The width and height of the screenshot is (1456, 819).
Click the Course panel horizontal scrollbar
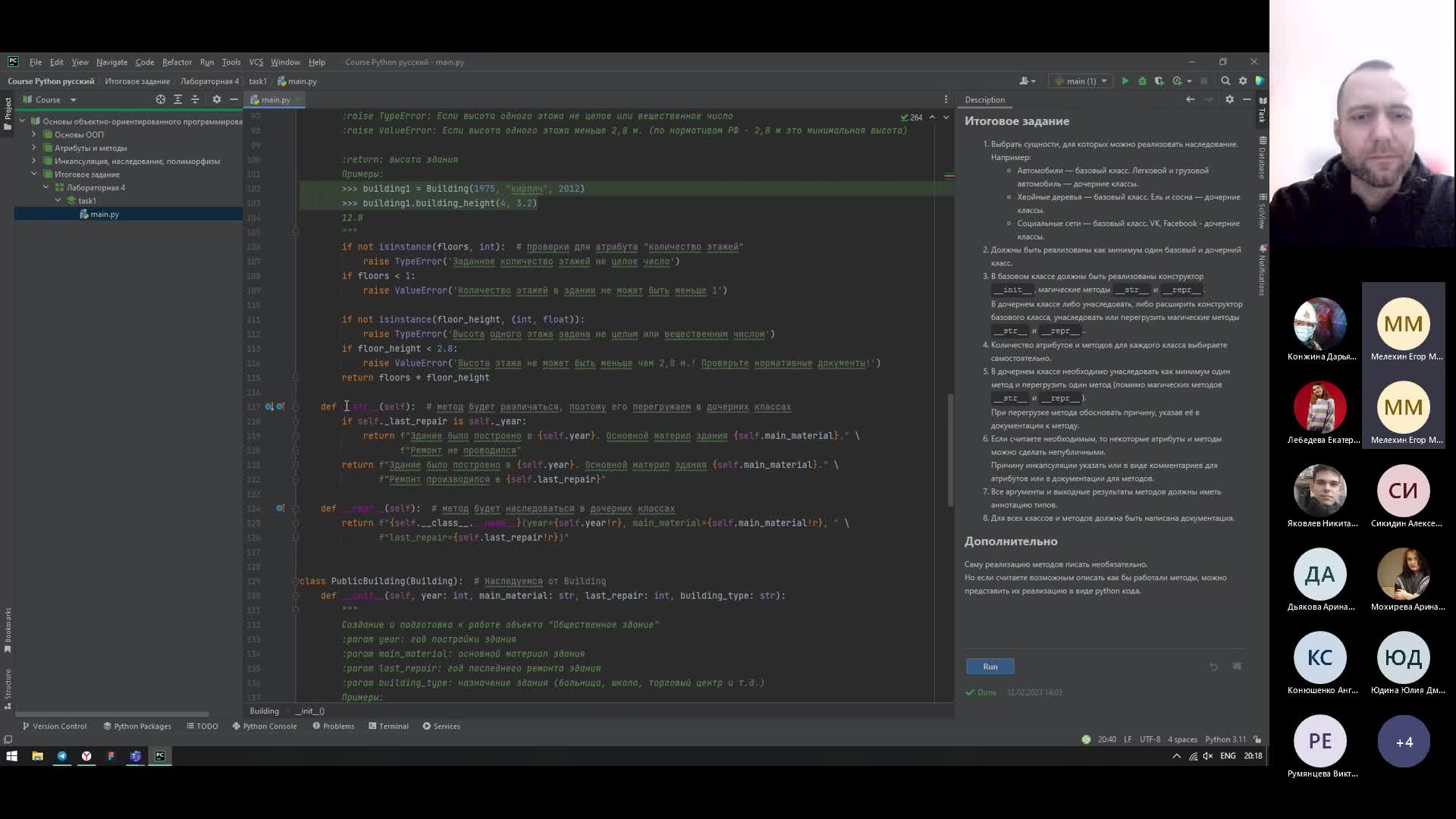click(x=111, y=714)
